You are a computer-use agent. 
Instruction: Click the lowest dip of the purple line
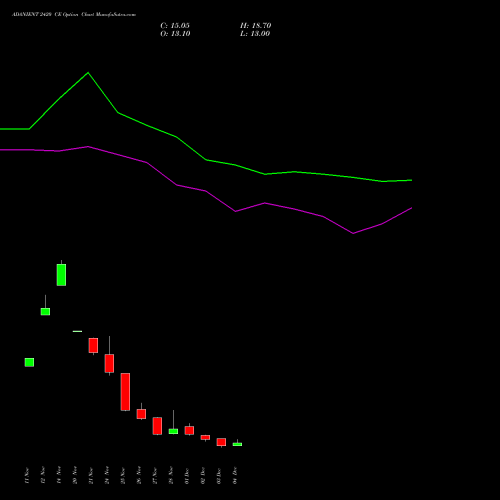[353, 233]
